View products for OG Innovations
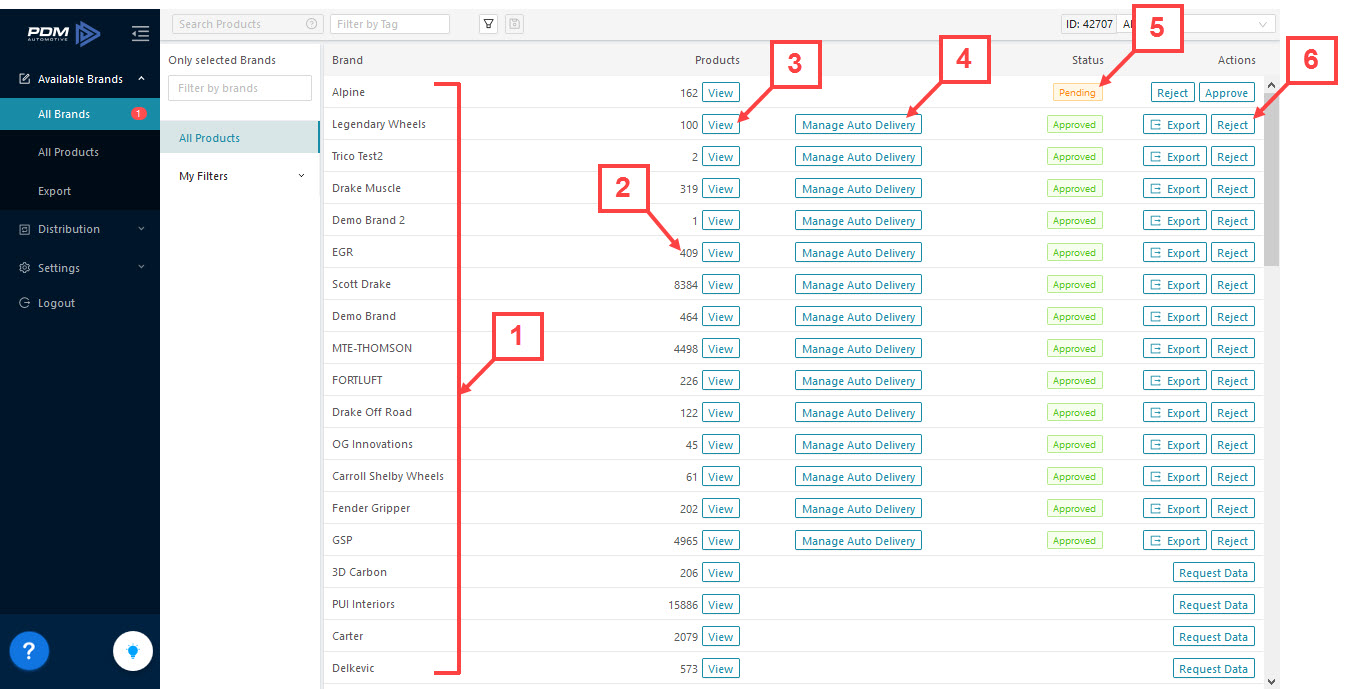The height and width of the screenshot is (689, 1347). point(720,445)
